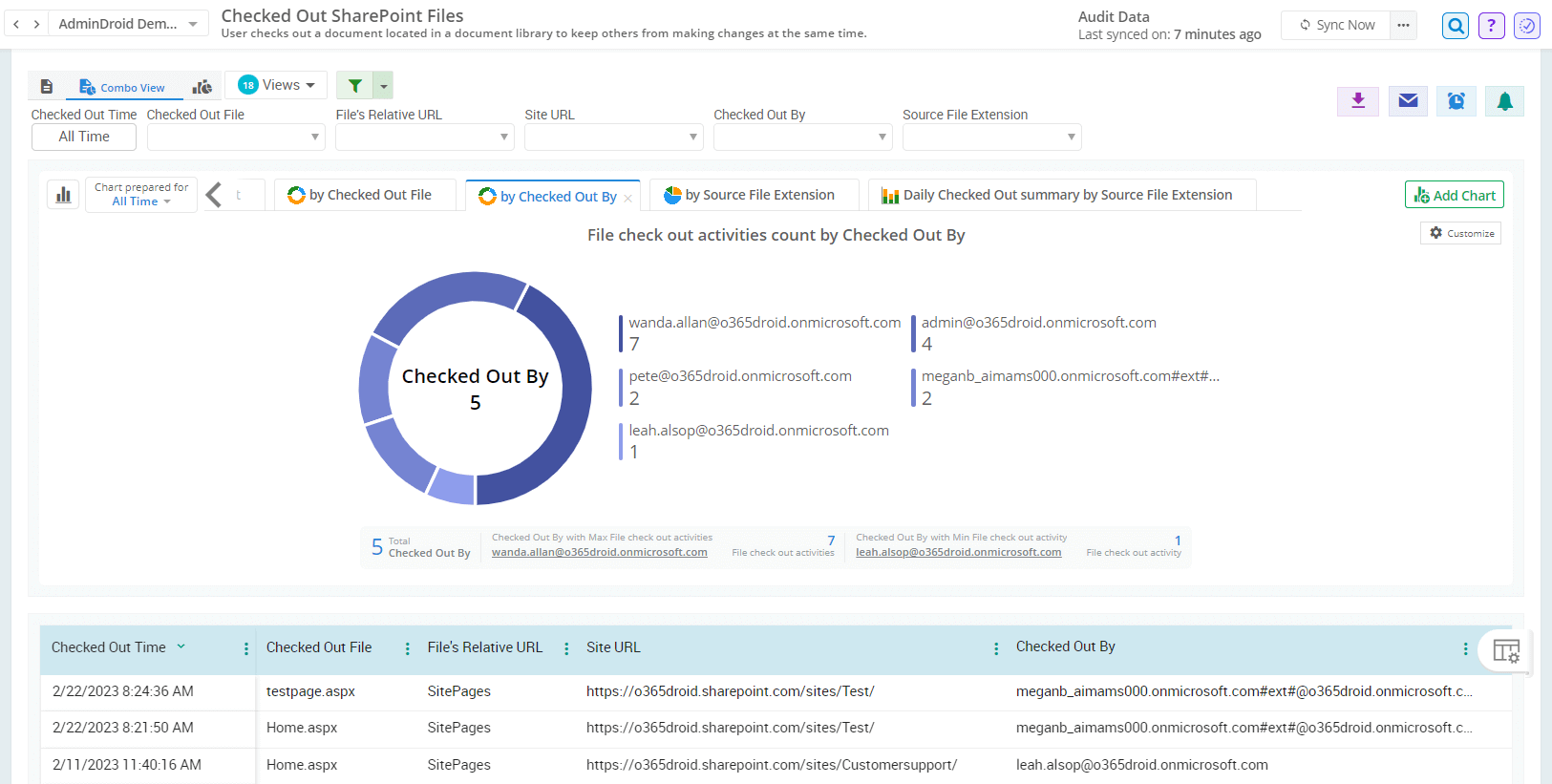The image size is (1552, 784).
Task: Click the email report envelope icon
Action: point(1407,101)
